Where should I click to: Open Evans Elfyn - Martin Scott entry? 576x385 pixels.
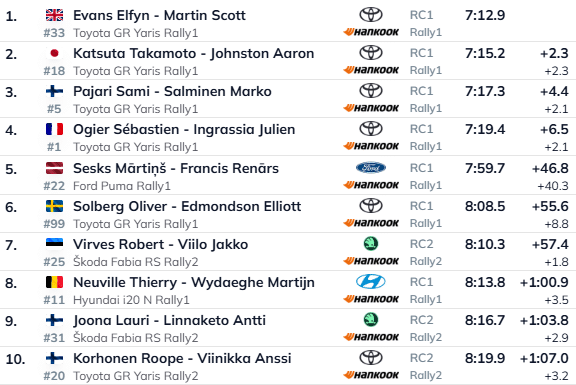point(159,15)
